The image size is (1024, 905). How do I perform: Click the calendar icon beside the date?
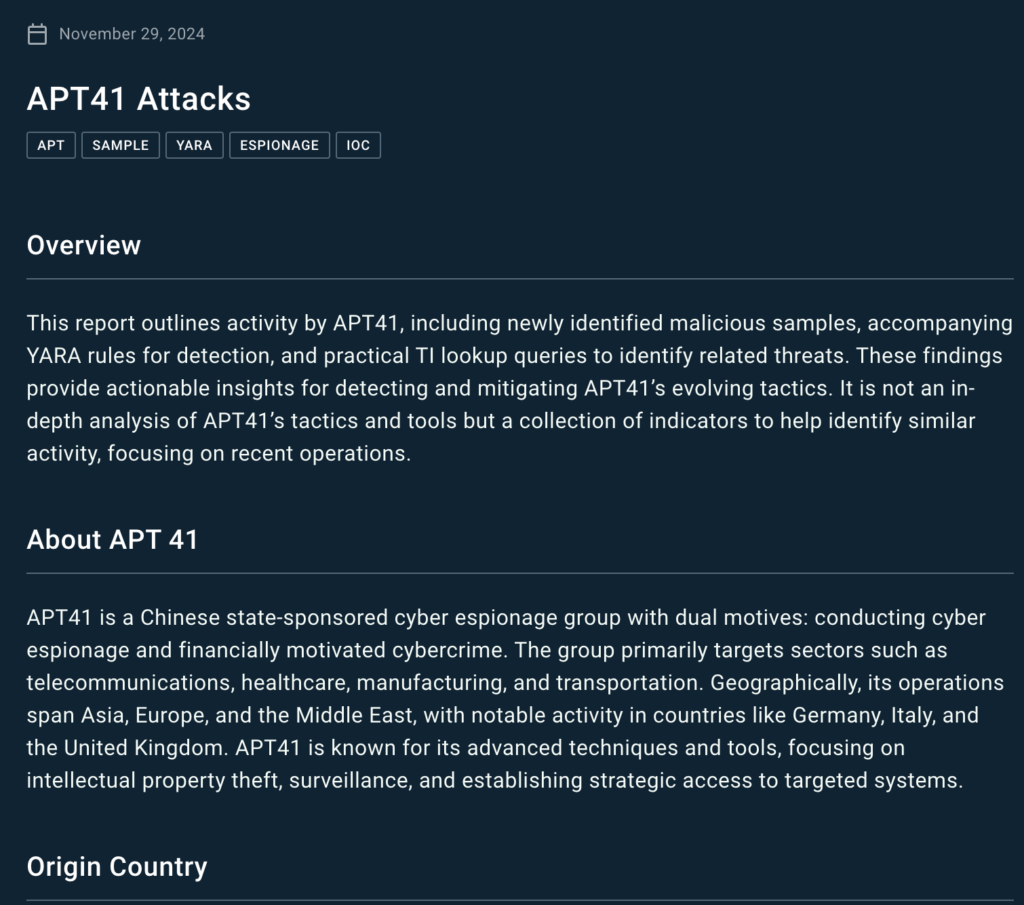(x=37, y=35)
